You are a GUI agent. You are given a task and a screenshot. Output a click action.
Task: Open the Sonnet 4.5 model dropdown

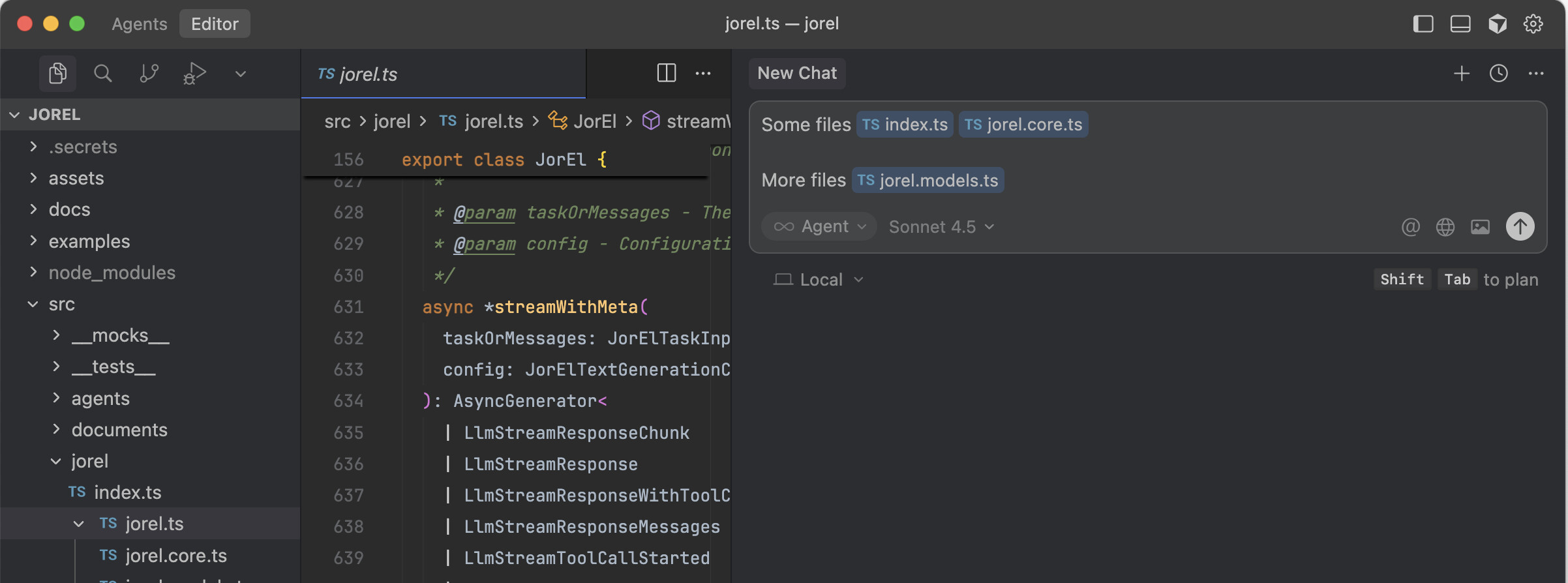[x=941, y=226]
